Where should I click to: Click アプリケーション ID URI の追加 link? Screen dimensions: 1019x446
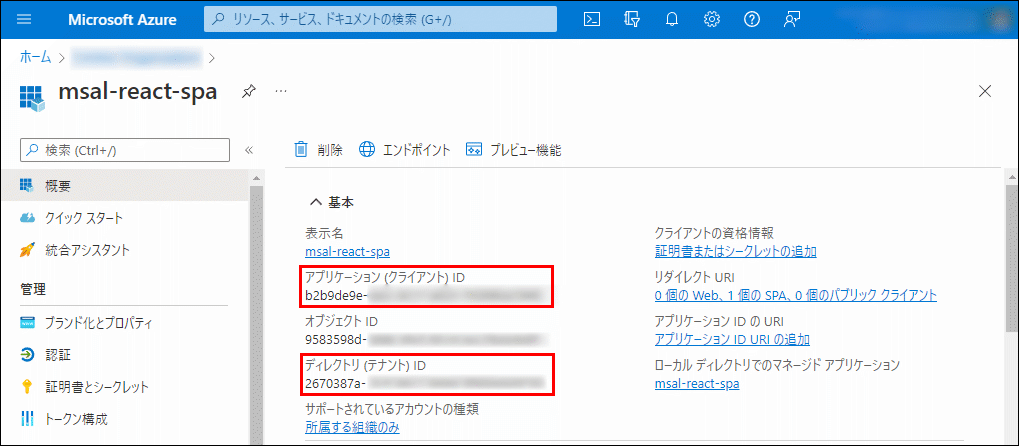[x=732, y=339]
